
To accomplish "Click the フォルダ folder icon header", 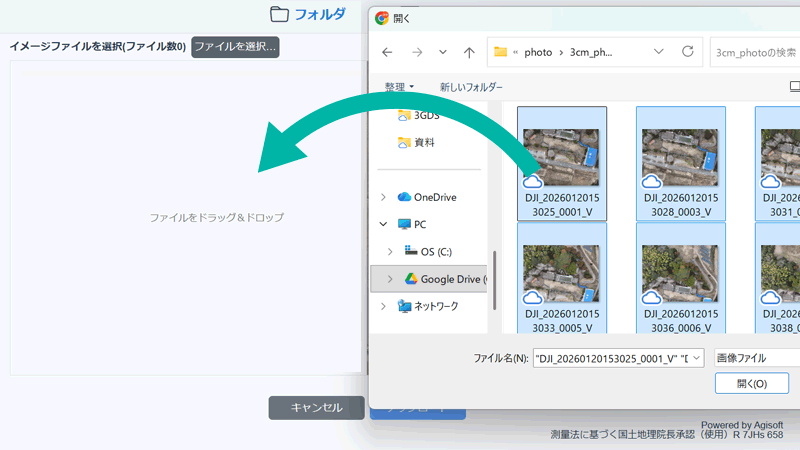I will point(308,14).
